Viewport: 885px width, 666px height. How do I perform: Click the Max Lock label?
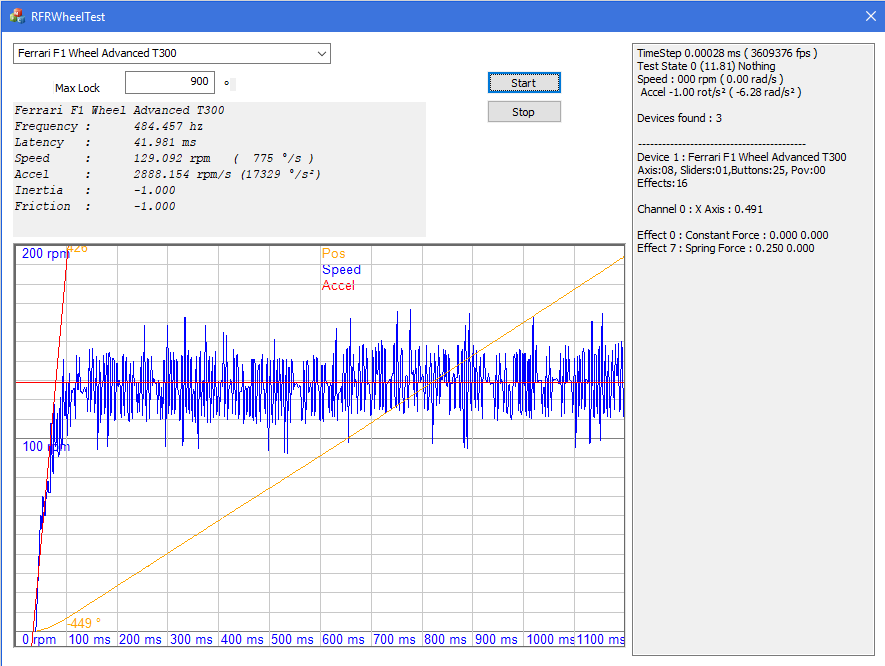tap(77, 88)
